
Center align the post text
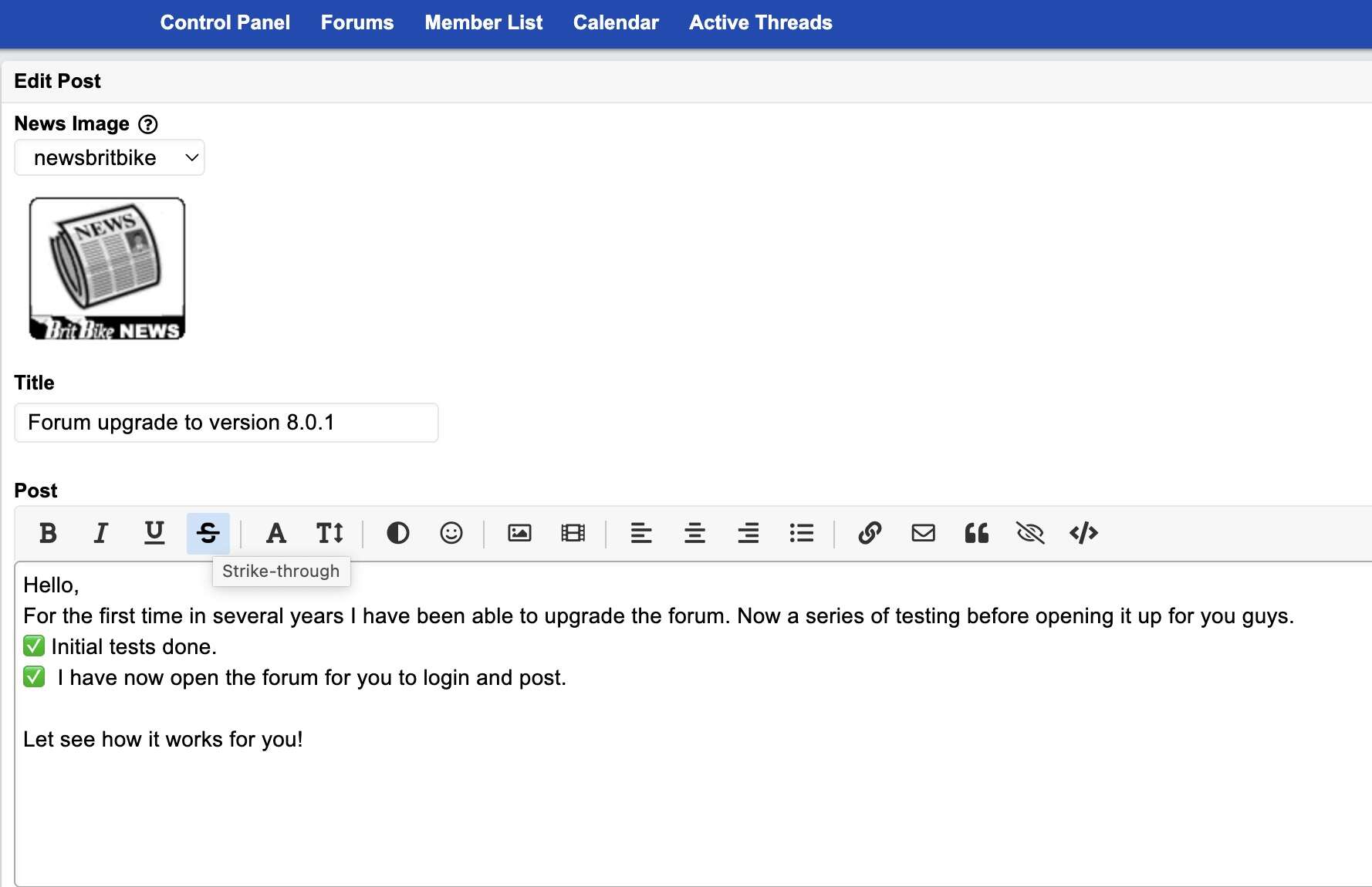[x=694, y=533]
